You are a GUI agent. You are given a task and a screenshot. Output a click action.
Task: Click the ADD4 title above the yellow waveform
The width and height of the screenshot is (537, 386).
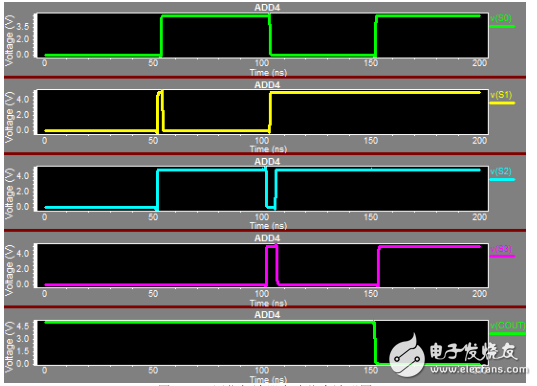(x=267, y=85)
